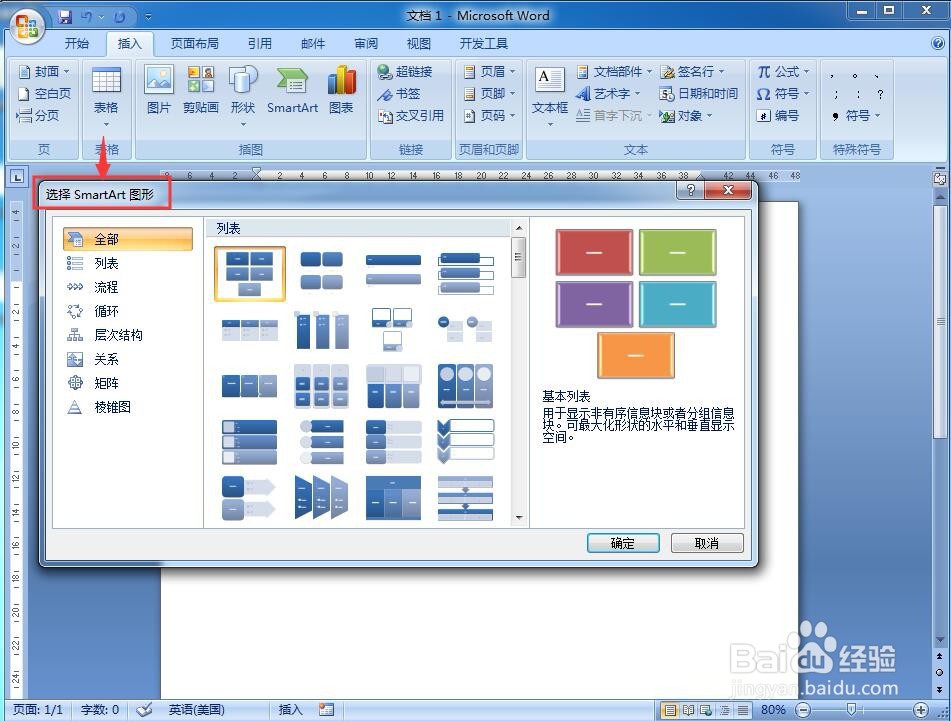Click the SmartArt dialog help button

point(690,191)
